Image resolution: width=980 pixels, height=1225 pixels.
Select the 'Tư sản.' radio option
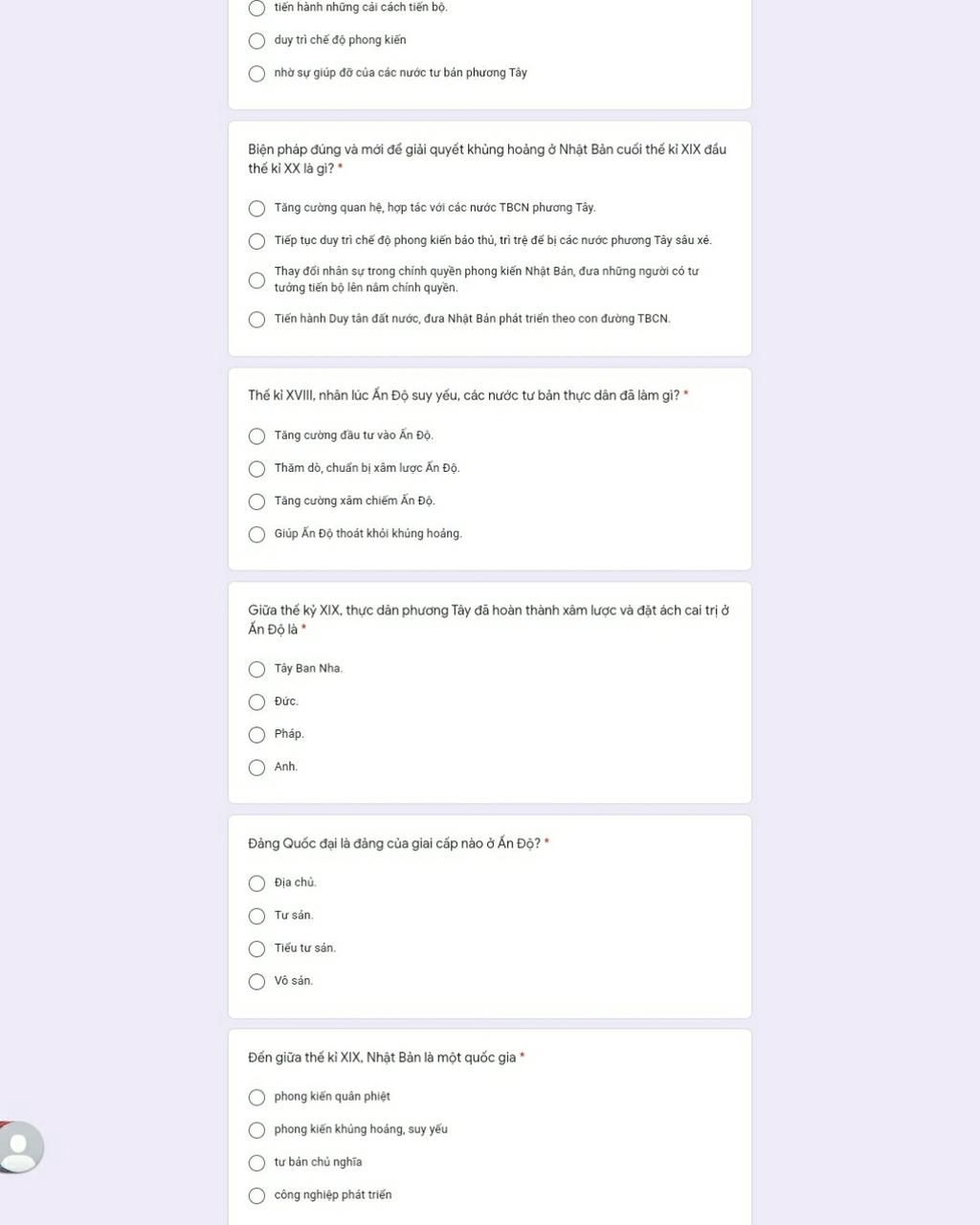256,916
